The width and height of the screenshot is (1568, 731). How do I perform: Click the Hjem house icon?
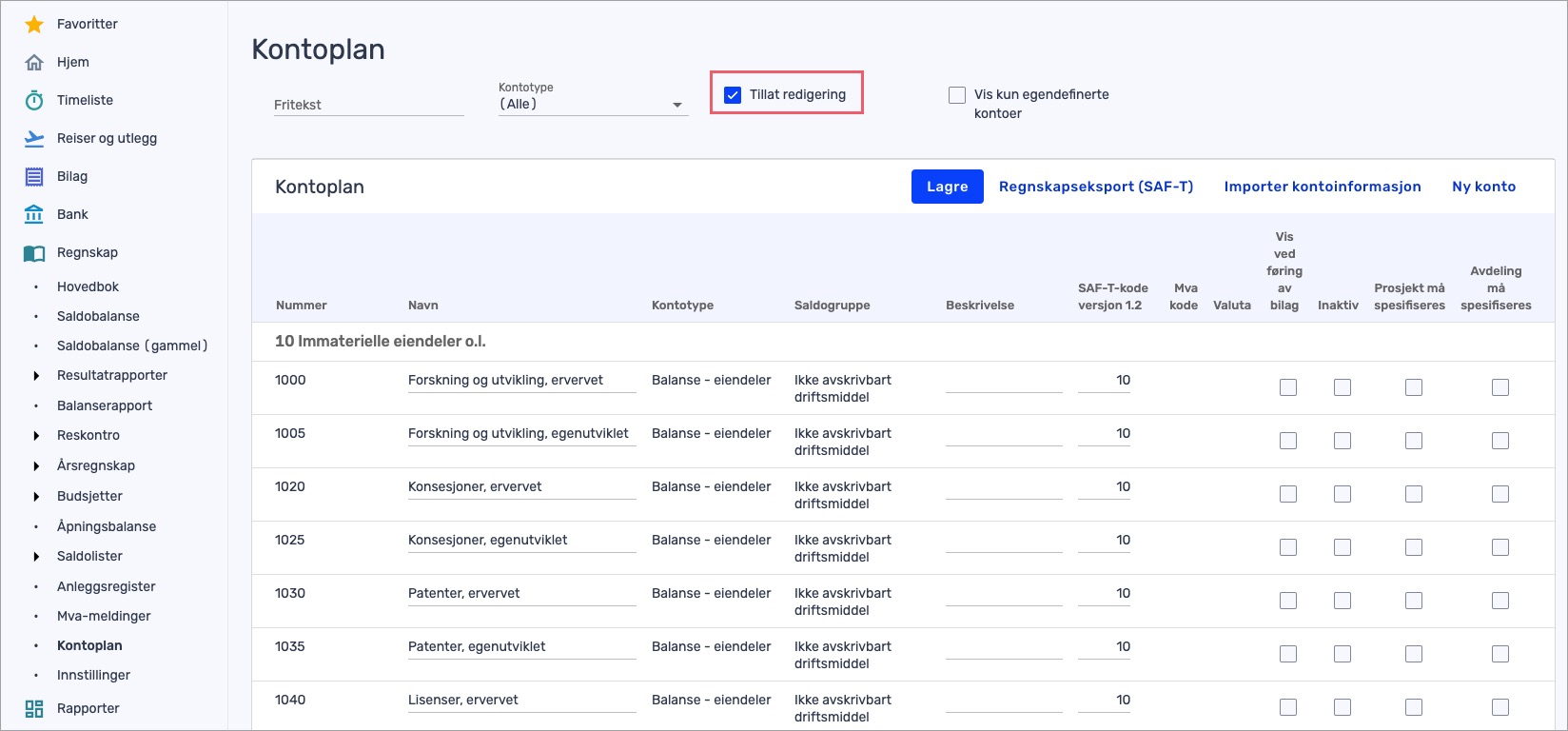click(x=34, y=62)
